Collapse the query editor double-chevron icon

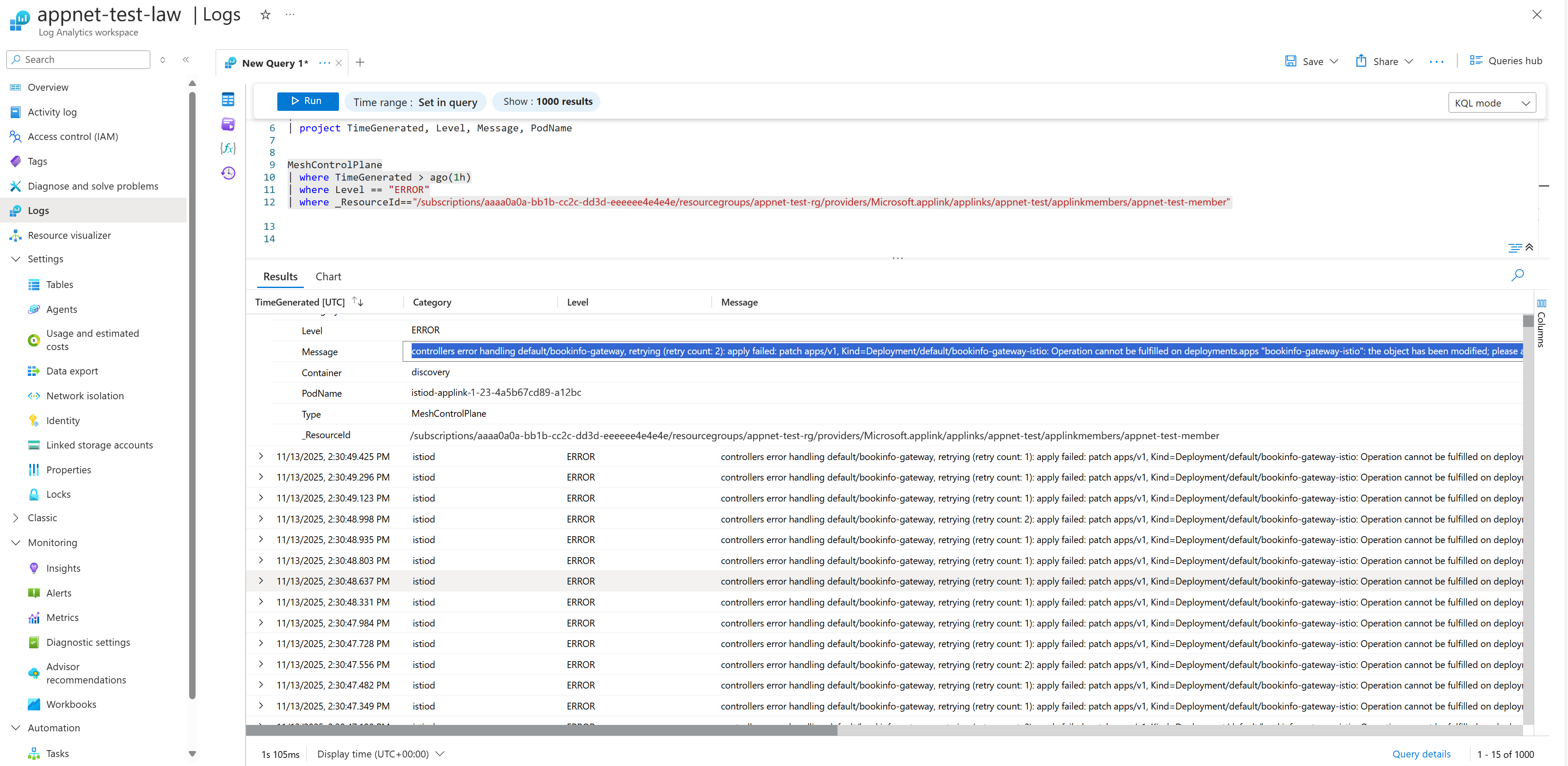(x=1529, y=247)
